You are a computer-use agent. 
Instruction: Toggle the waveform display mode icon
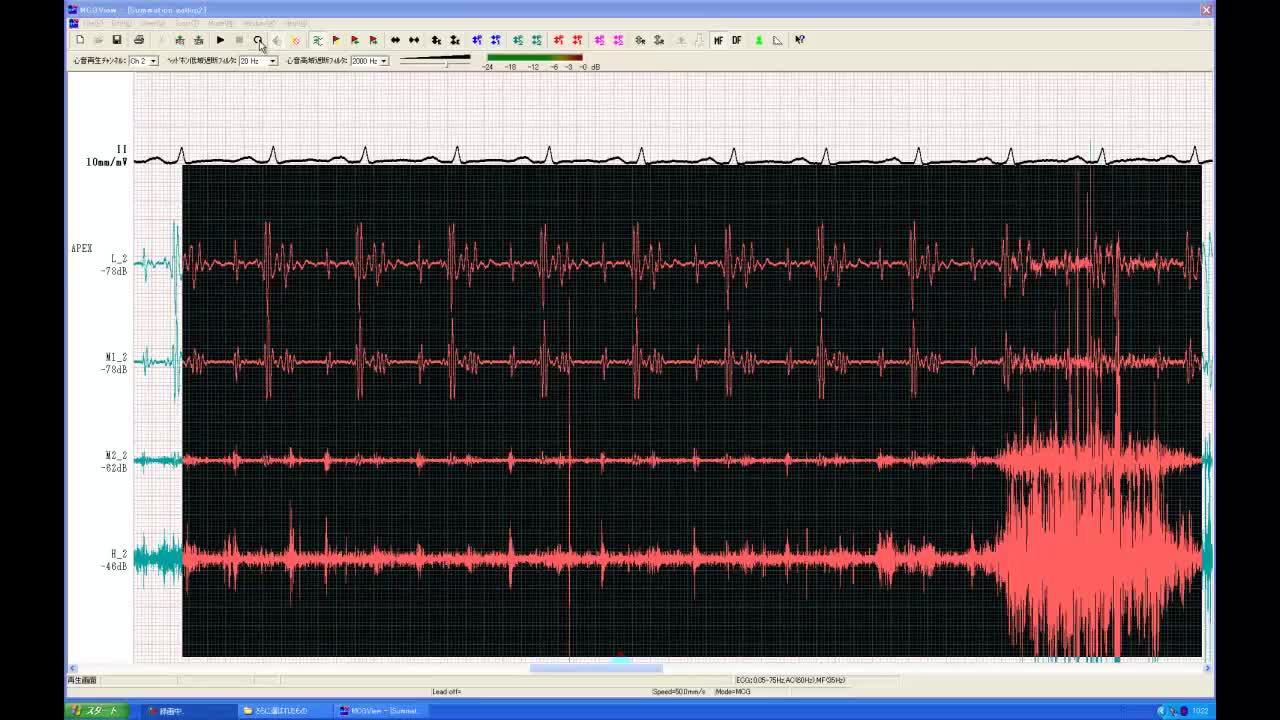tap(317, 40)
